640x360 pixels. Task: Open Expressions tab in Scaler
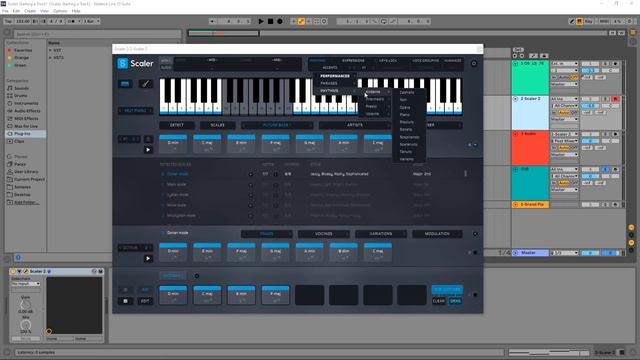[353, 60]
